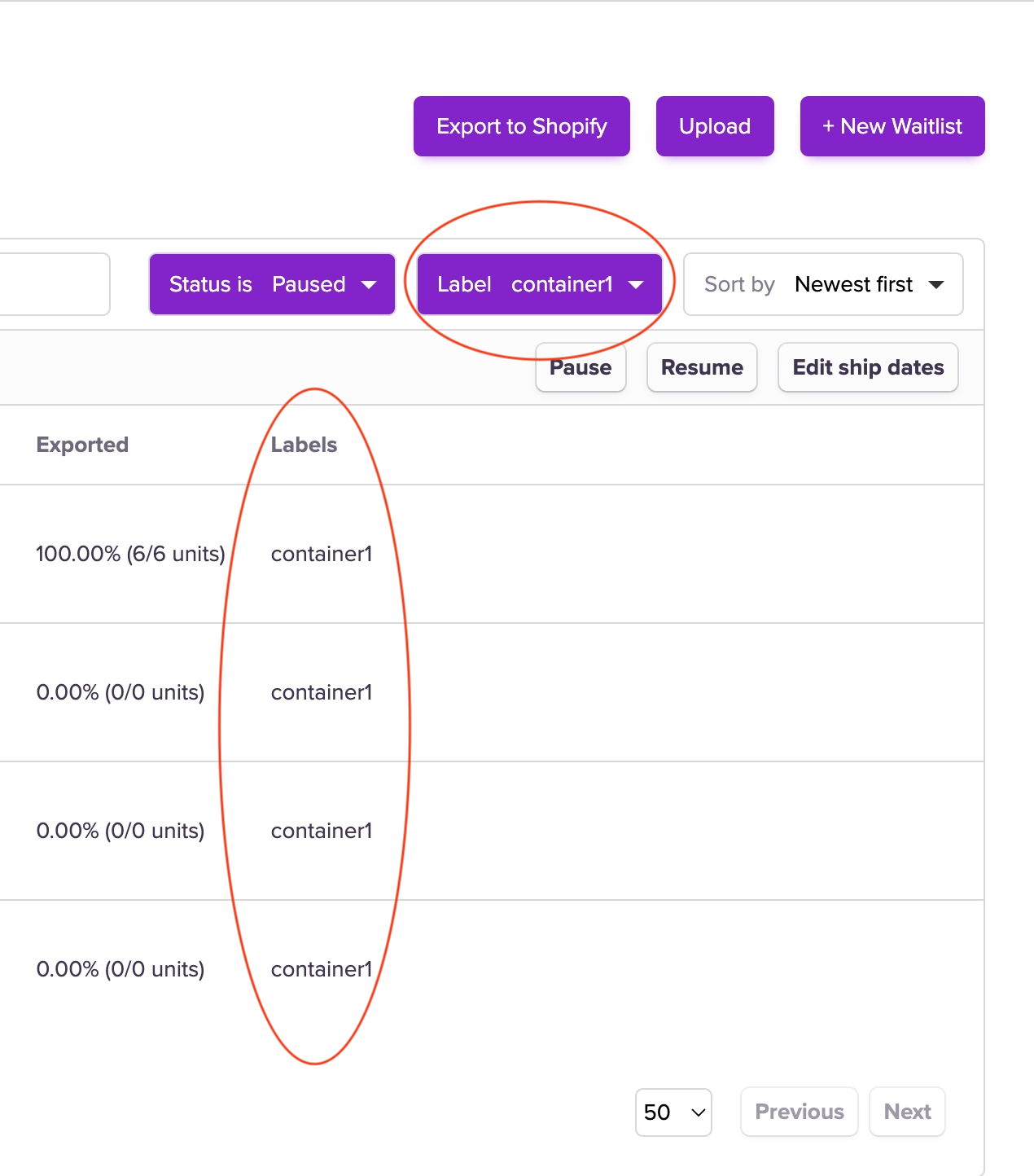Click the search field left of Status filter

tap(54, 284)
